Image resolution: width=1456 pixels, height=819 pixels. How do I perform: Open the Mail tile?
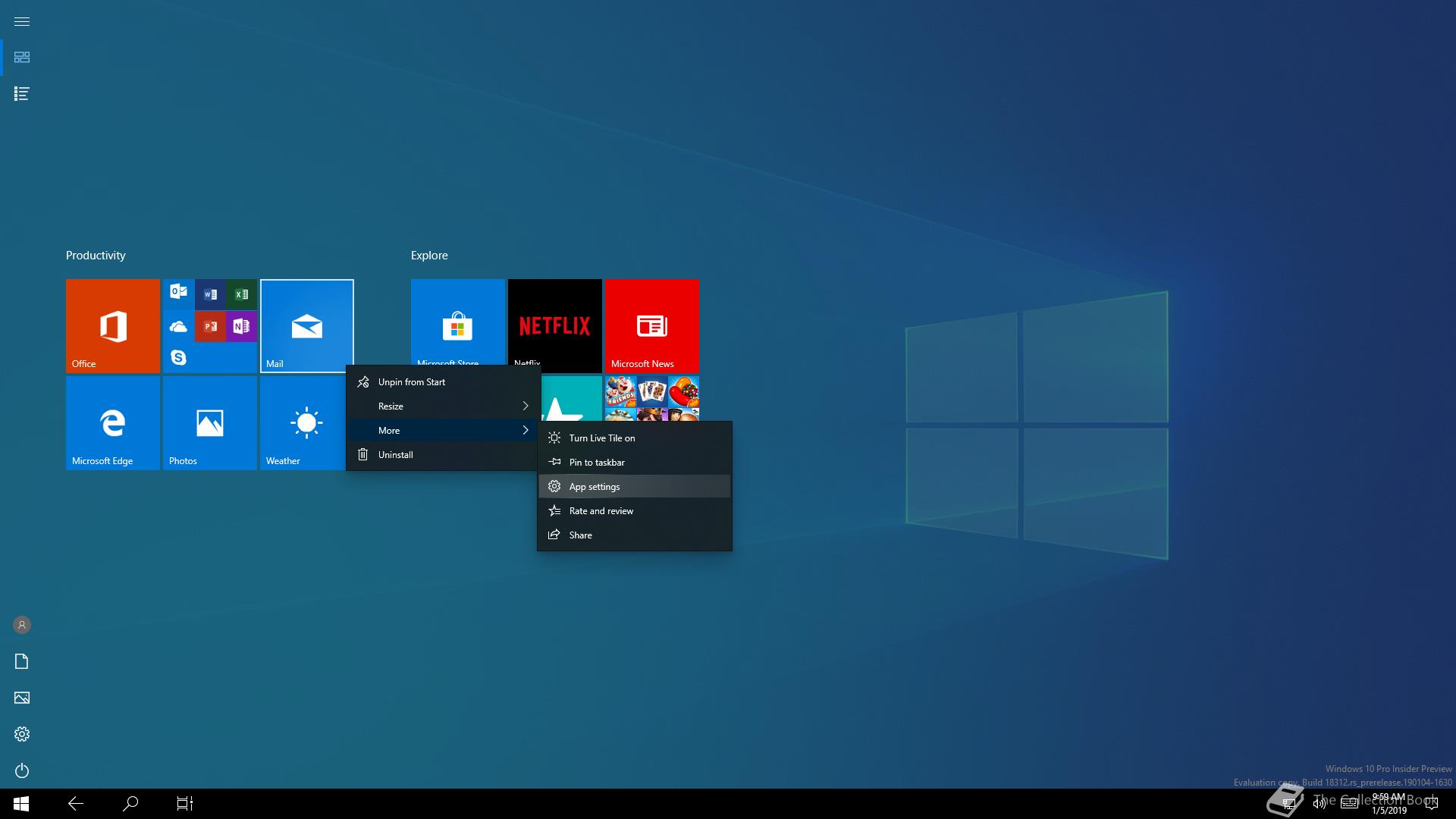[x=307, y=326]
